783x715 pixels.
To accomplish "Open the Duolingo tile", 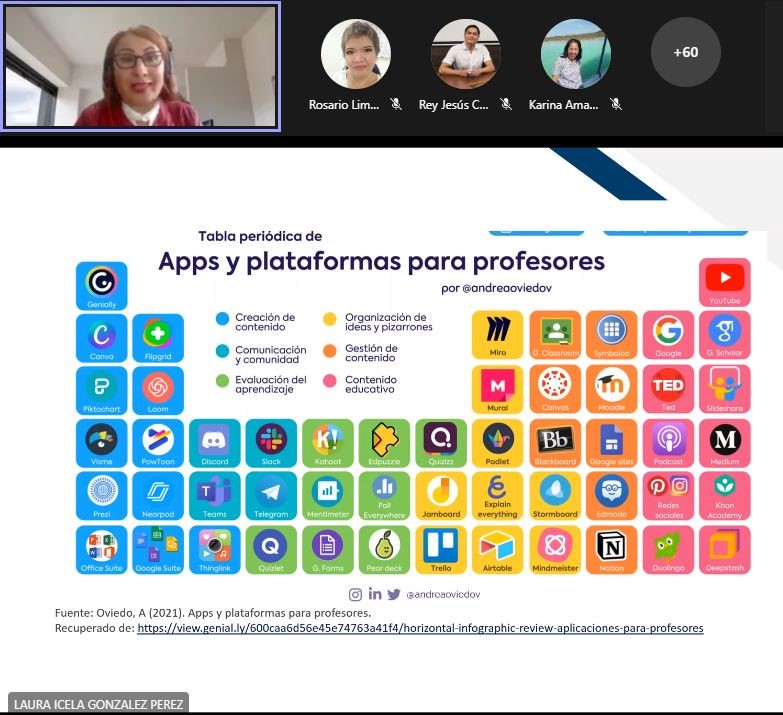I will pos(668,550).
